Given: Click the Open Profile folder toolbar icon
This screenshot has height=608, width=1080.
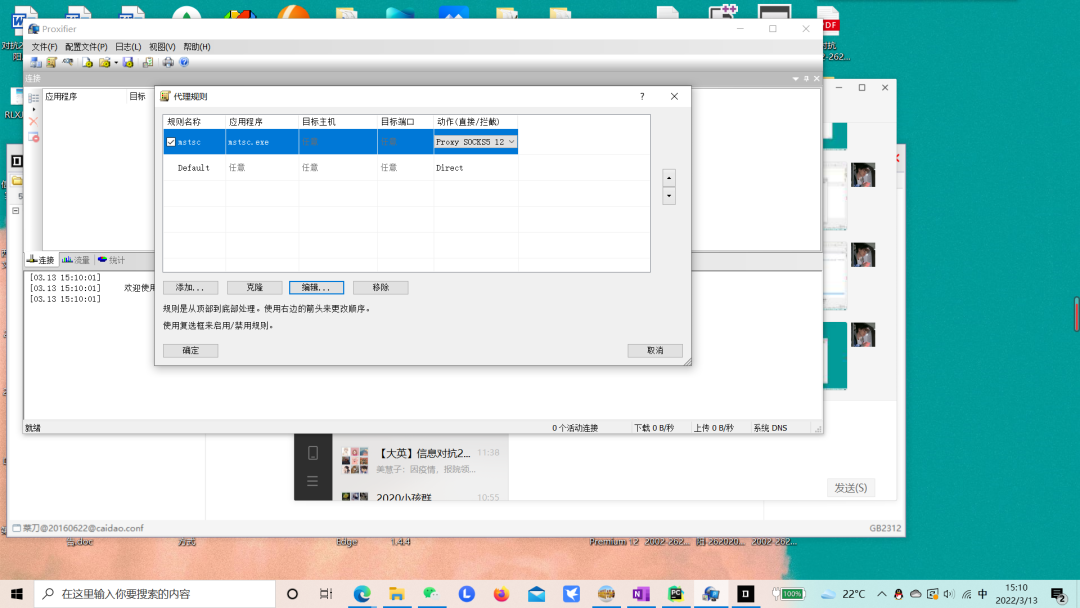Looking at the screenshot, I should coord(104,63).
